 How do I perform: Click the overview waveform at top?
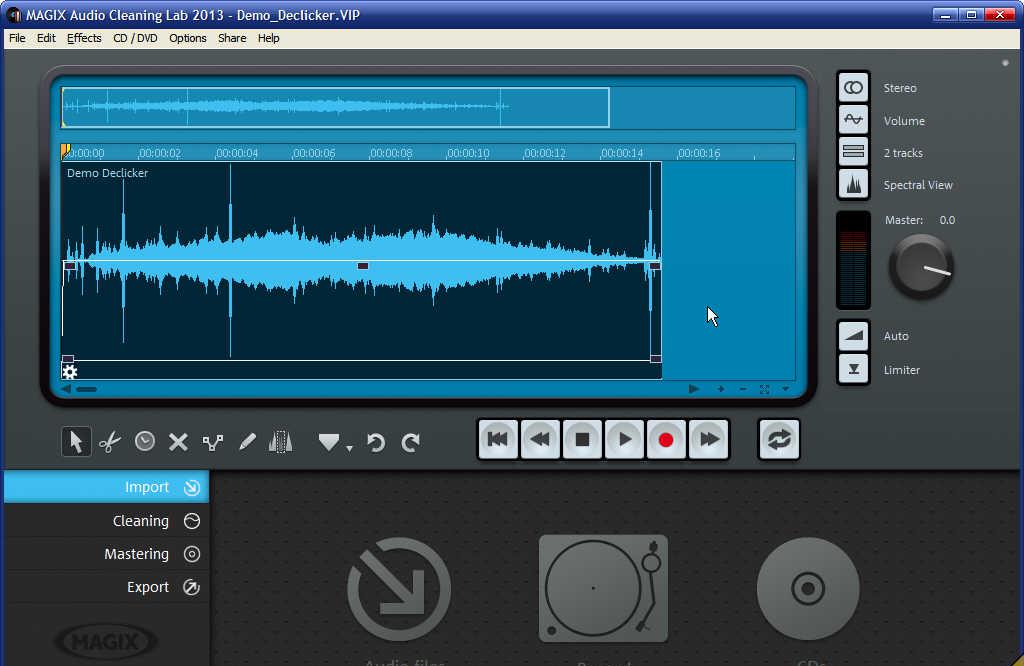336,107
